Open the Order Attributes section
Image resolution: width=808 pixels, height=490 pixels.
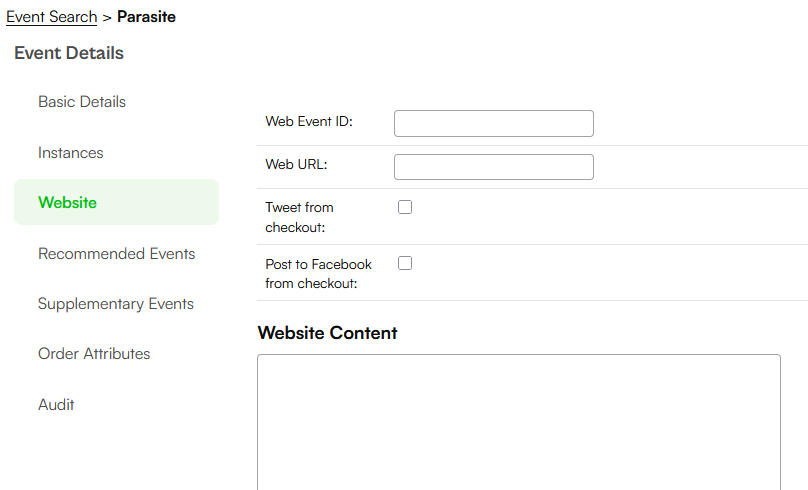pos(94,353)
